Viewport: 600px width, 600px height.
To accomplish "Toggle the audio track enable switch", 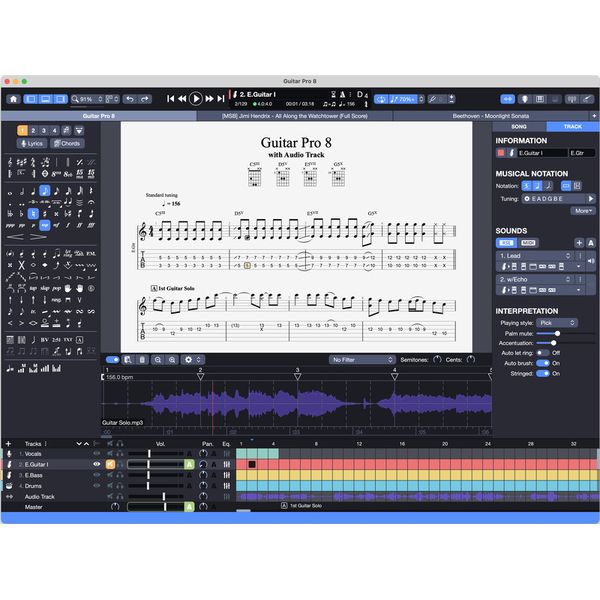I will (112, 360).
